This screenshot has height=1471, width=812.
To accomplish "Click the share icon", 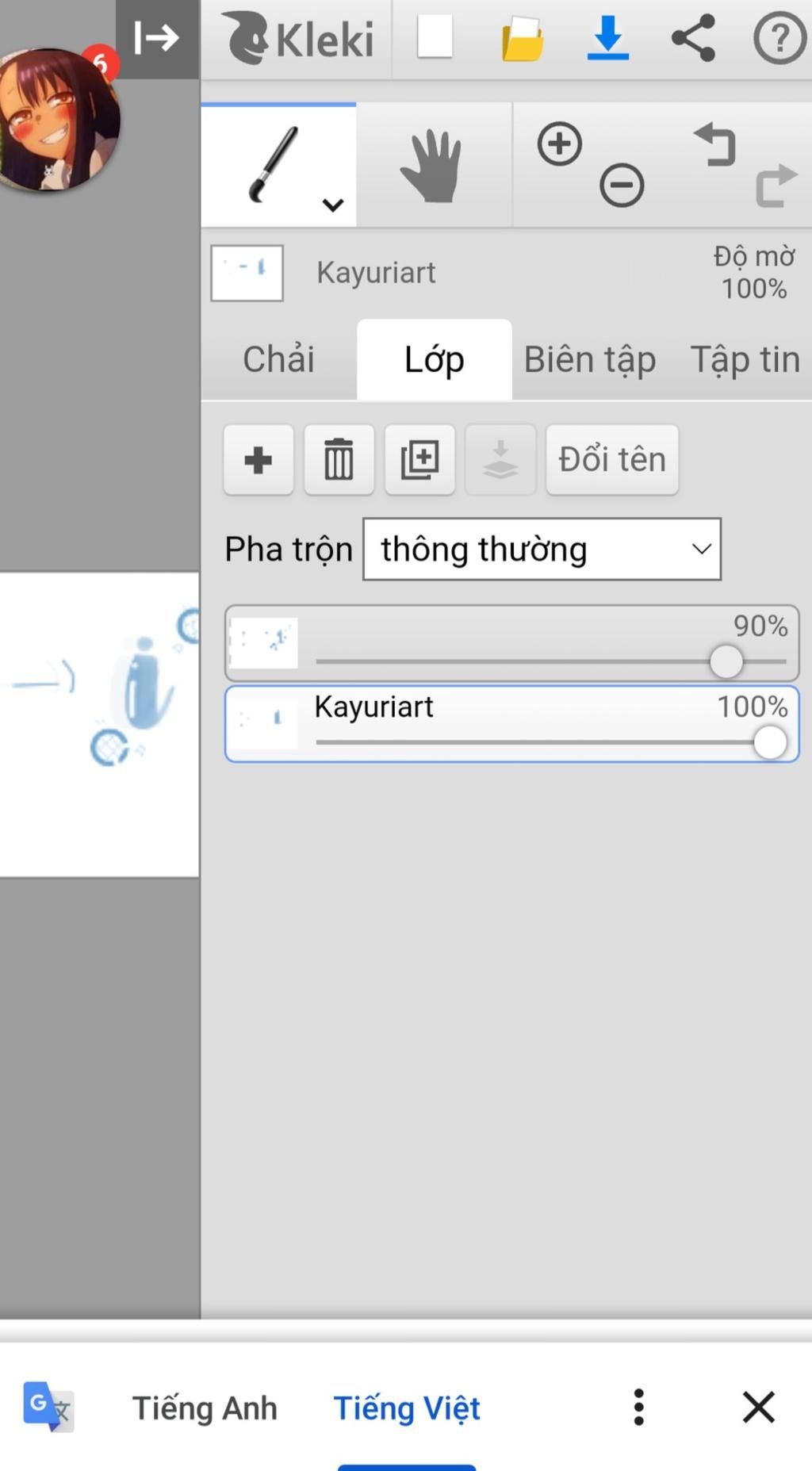I will coord(693,38).
